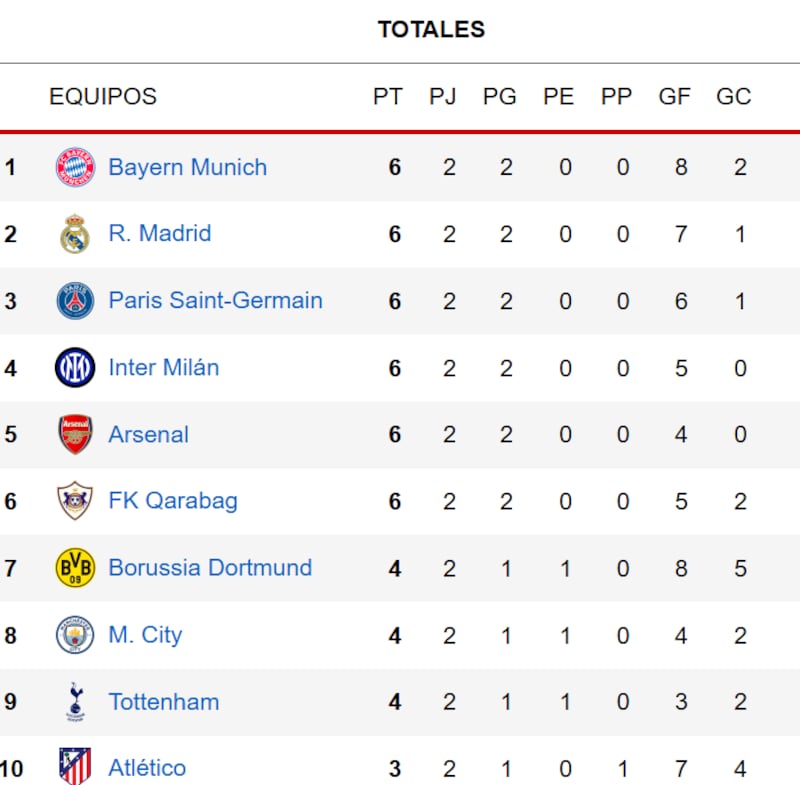Click the GF goals-for column header
The height and width of the screenshot is (785, 800).
pos(675,97)
